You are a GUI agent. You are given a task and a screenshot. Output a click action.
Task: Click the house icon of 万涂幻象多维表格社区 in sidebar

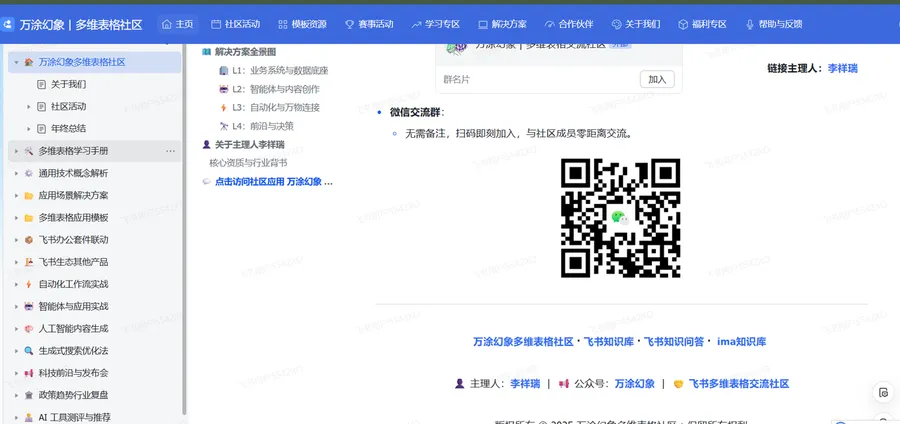point(29,62)
